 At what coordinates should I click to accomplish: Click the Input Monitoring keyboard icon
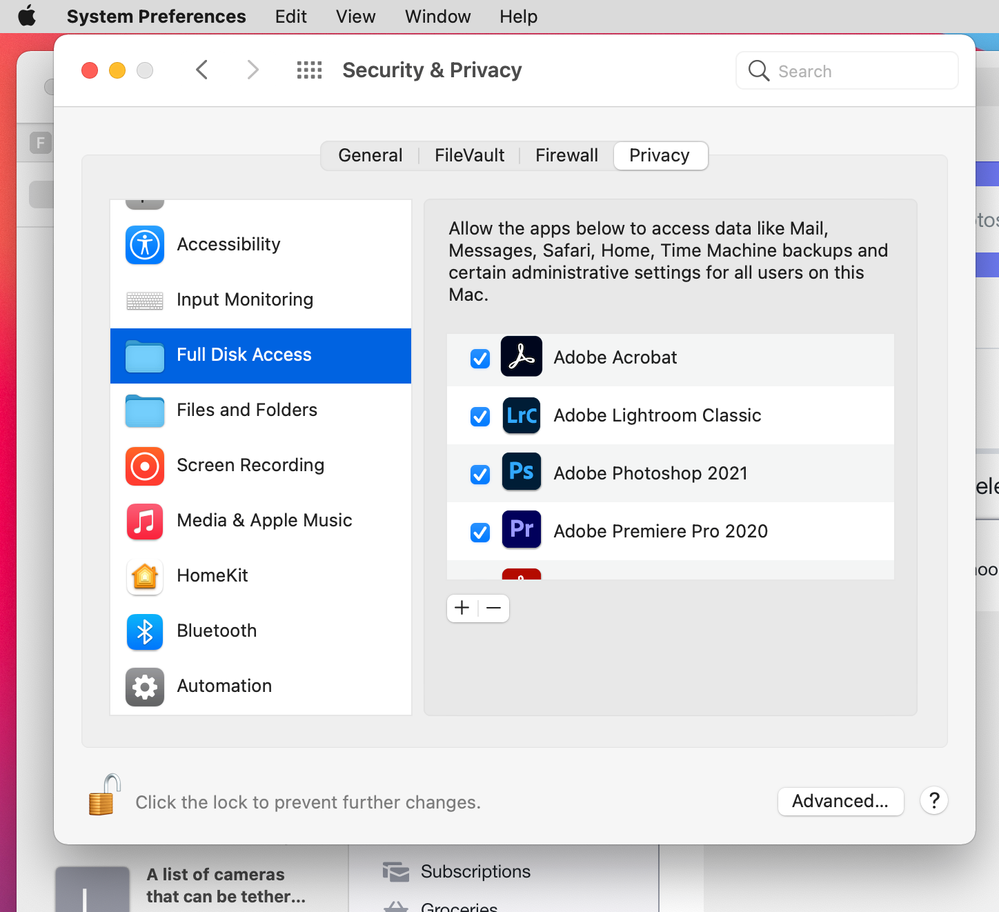[145, 300]
